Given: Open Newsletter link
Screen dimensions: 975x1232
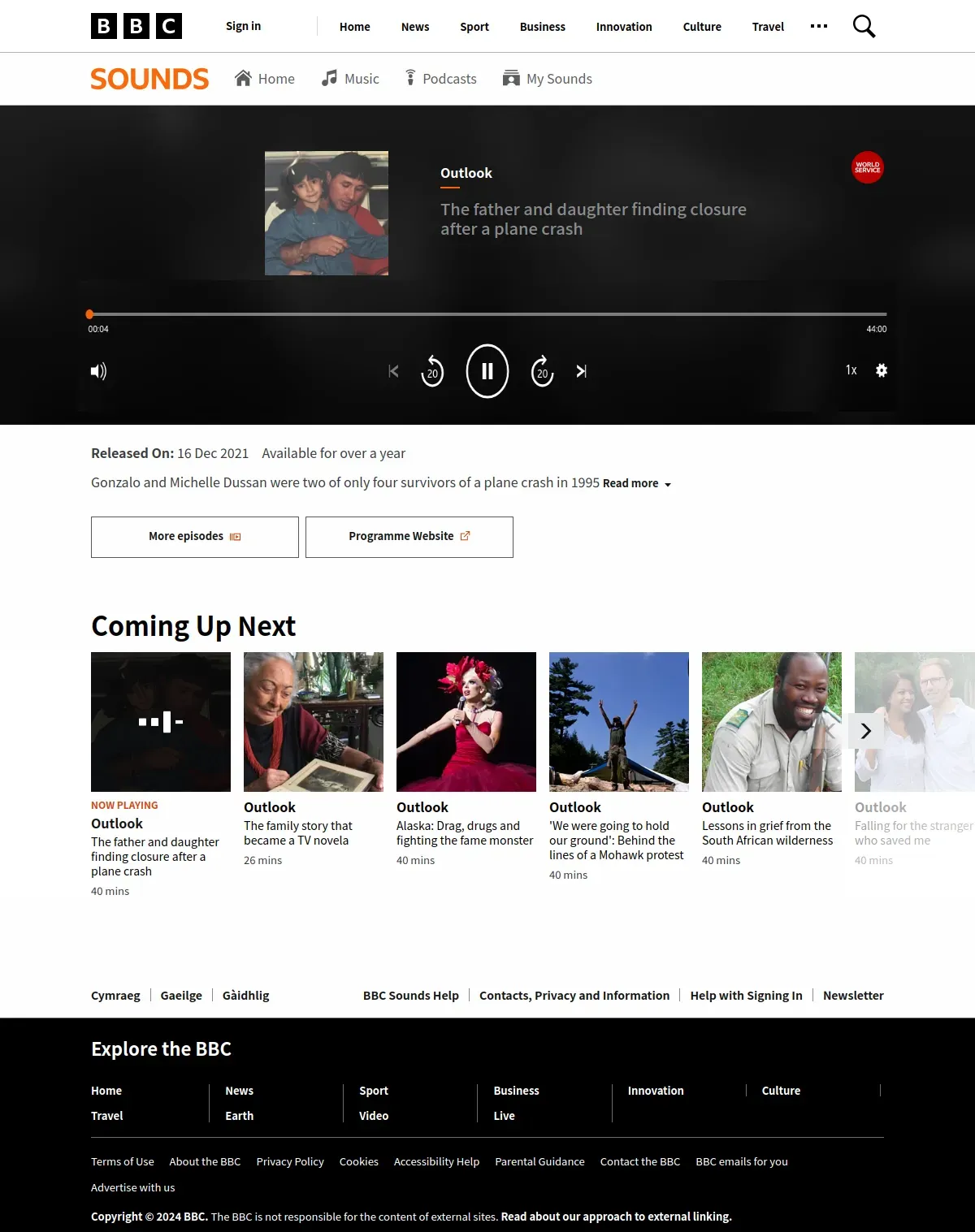Looking at the screenshot, I should (853, 996).
